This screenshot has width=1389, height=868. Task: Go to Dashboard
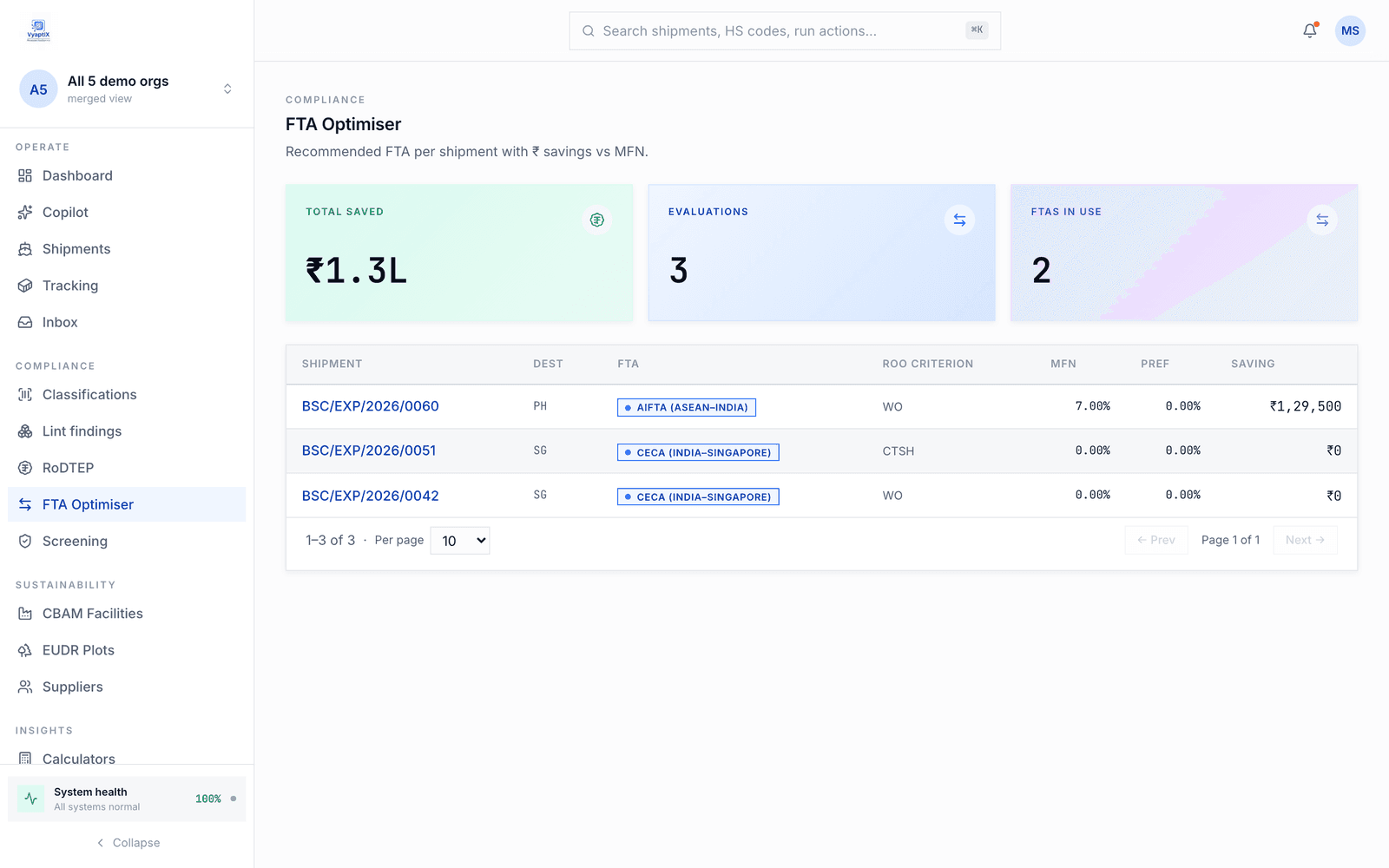(127, 175)
